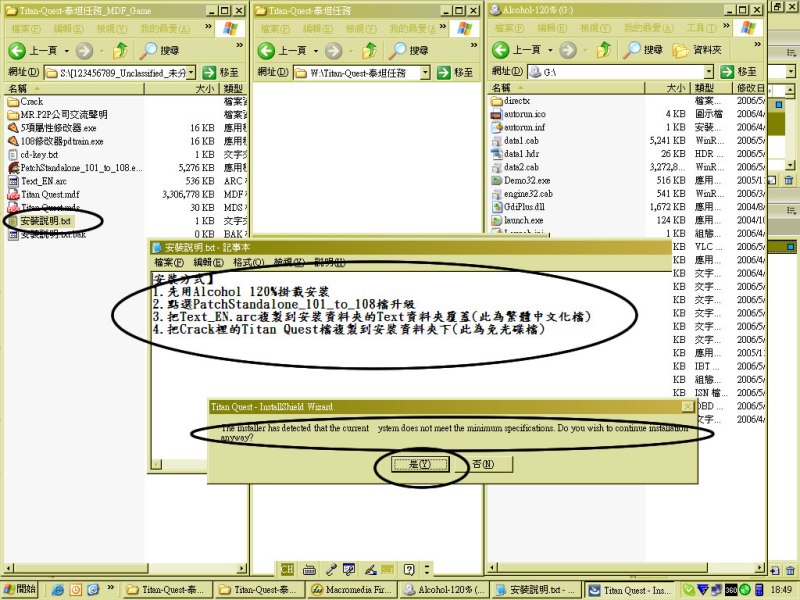The image size is (800, 600).
Task: Click 移至 Go button in Alcohol-120% window
Action: click(x=738, y=72)
